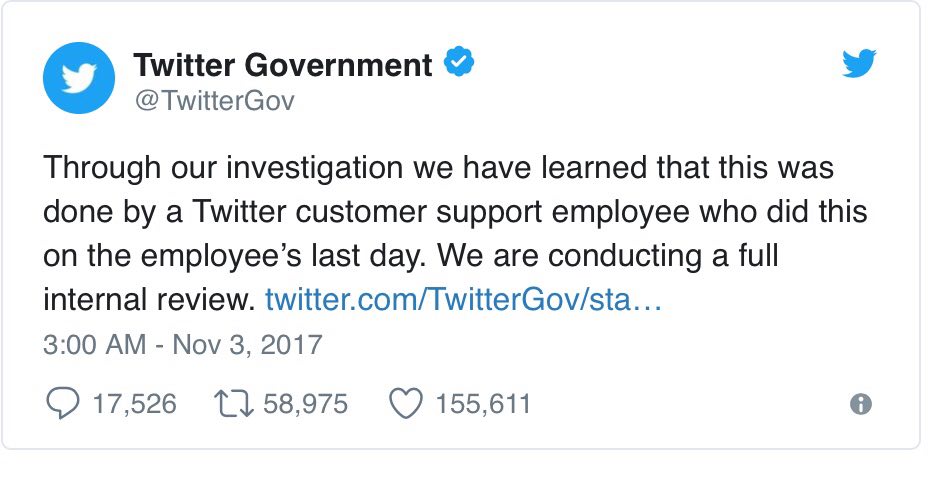Like the tweet with the heart icon

click(407, 403)
